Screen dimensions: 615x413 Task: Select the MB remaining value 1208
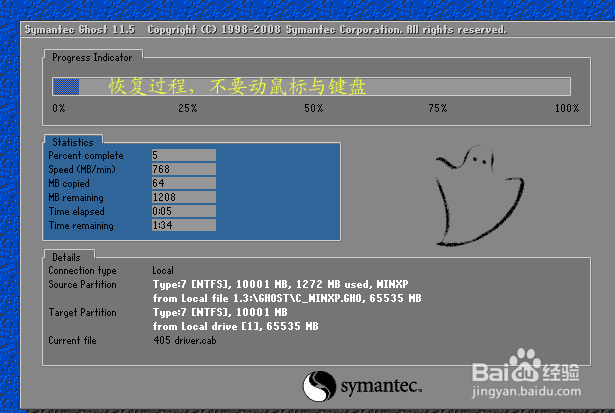tap(184, 197)
